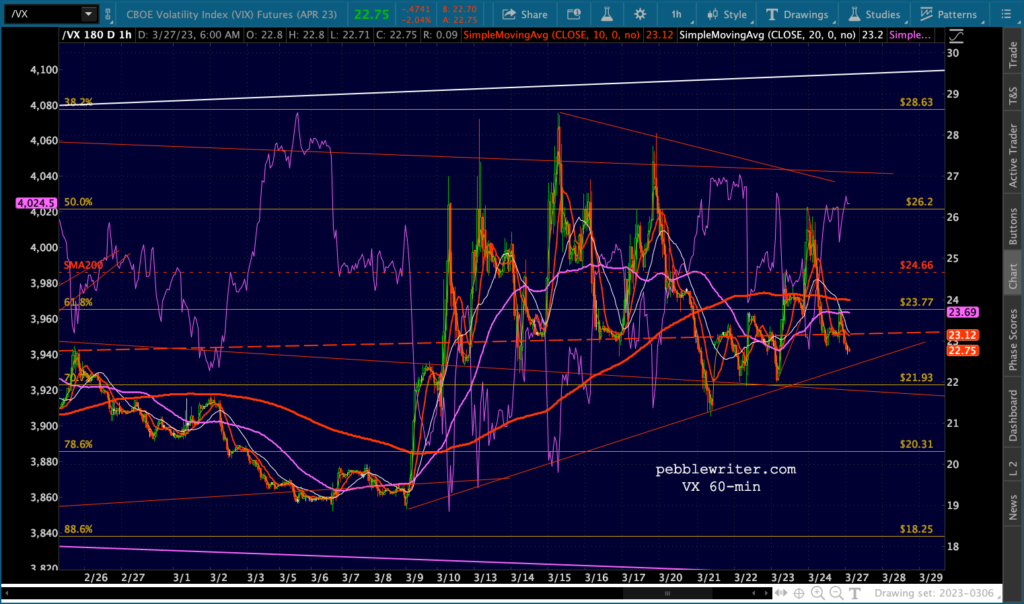
Task: Open the Drawings menu
Action: [797, 14]
